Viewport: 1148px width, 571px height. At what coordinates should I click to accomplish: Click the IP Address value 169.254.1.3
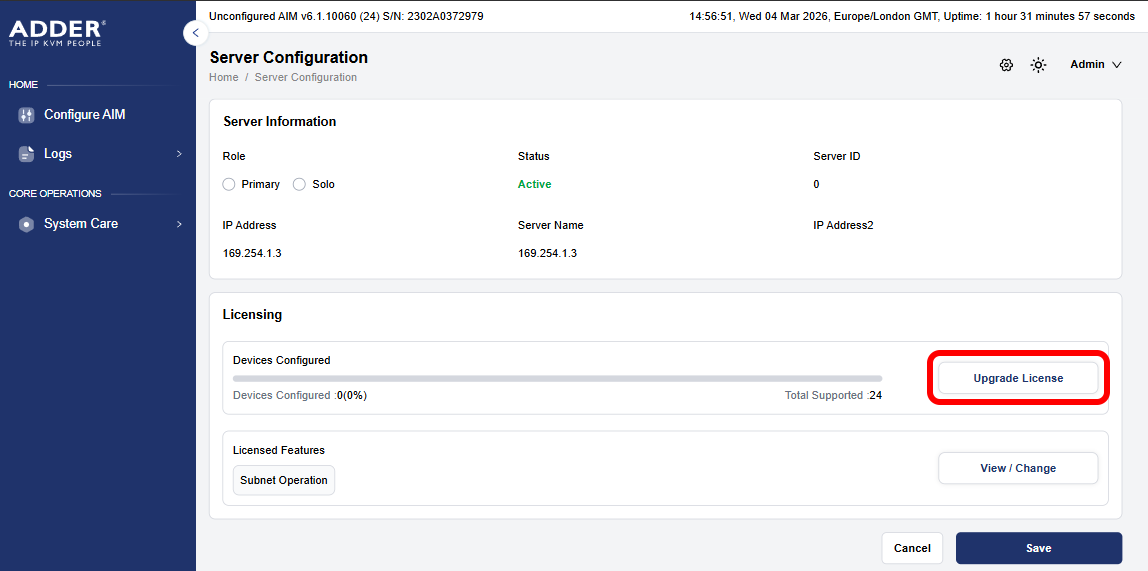(252, 253)
